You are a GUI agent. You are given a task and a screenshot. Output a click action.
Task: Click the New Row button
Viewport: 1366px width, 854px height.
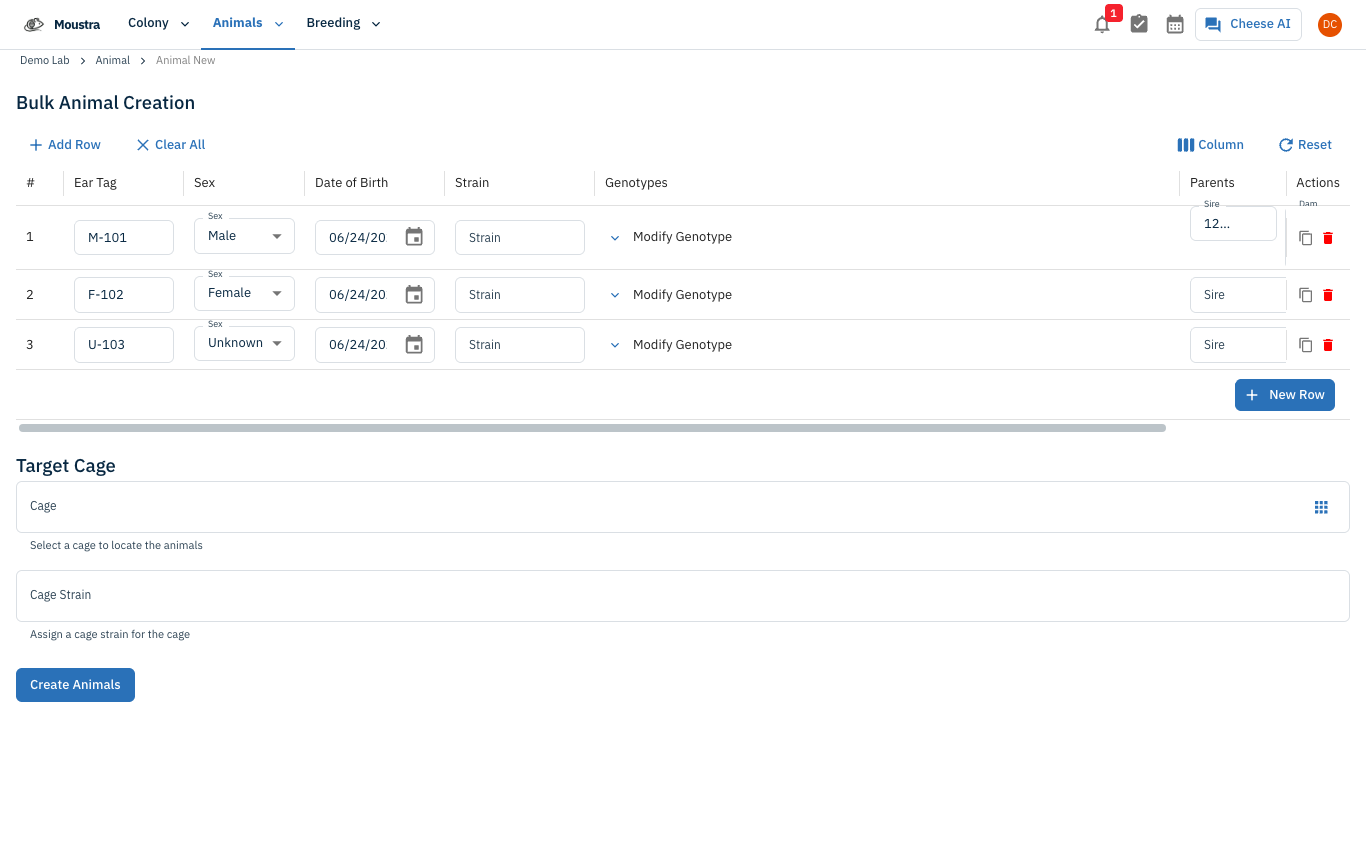point(1284,395)
